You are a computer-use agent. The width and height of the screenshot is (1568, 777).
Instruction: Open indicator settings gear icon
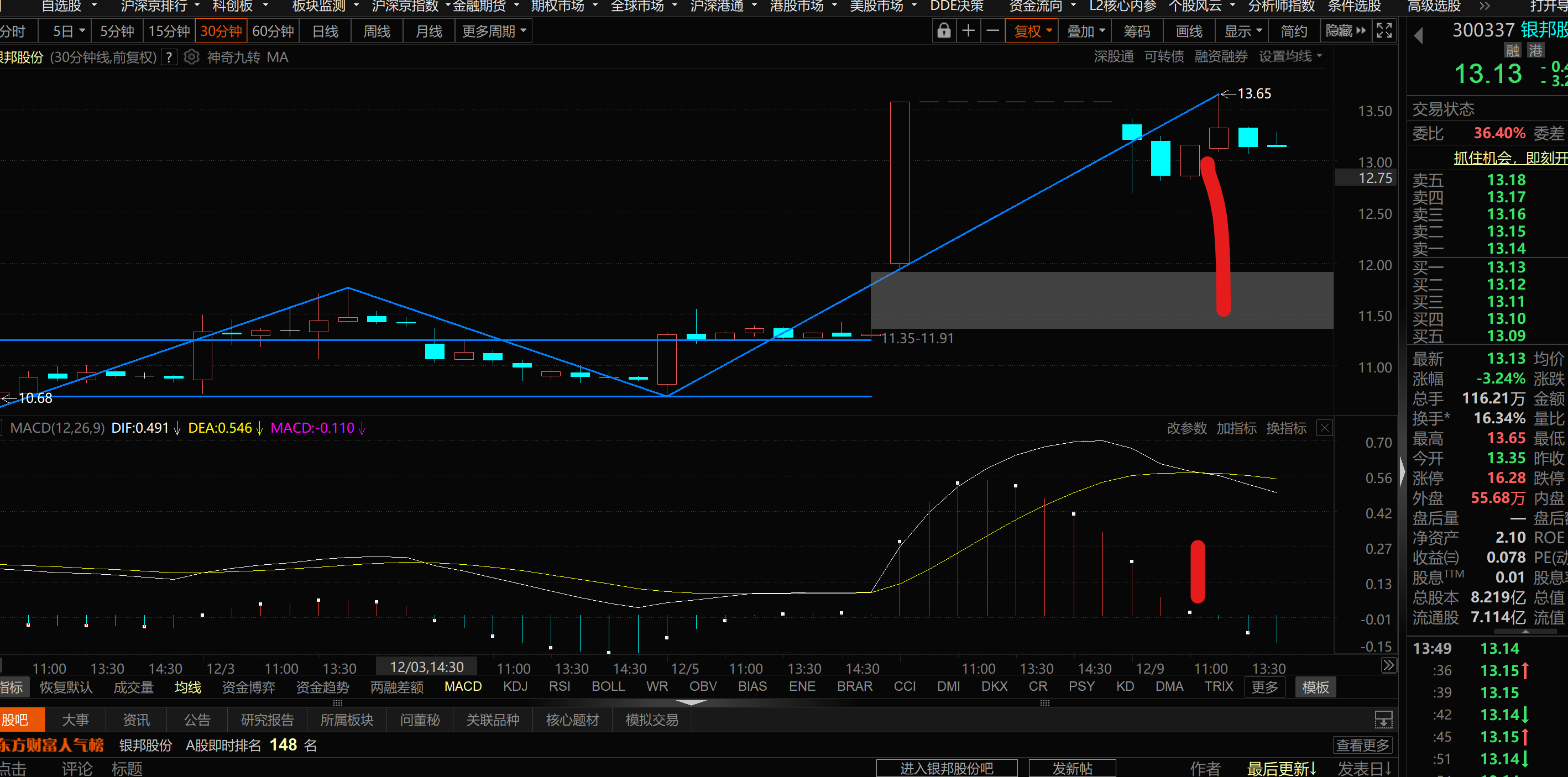[x=191, y=57]
